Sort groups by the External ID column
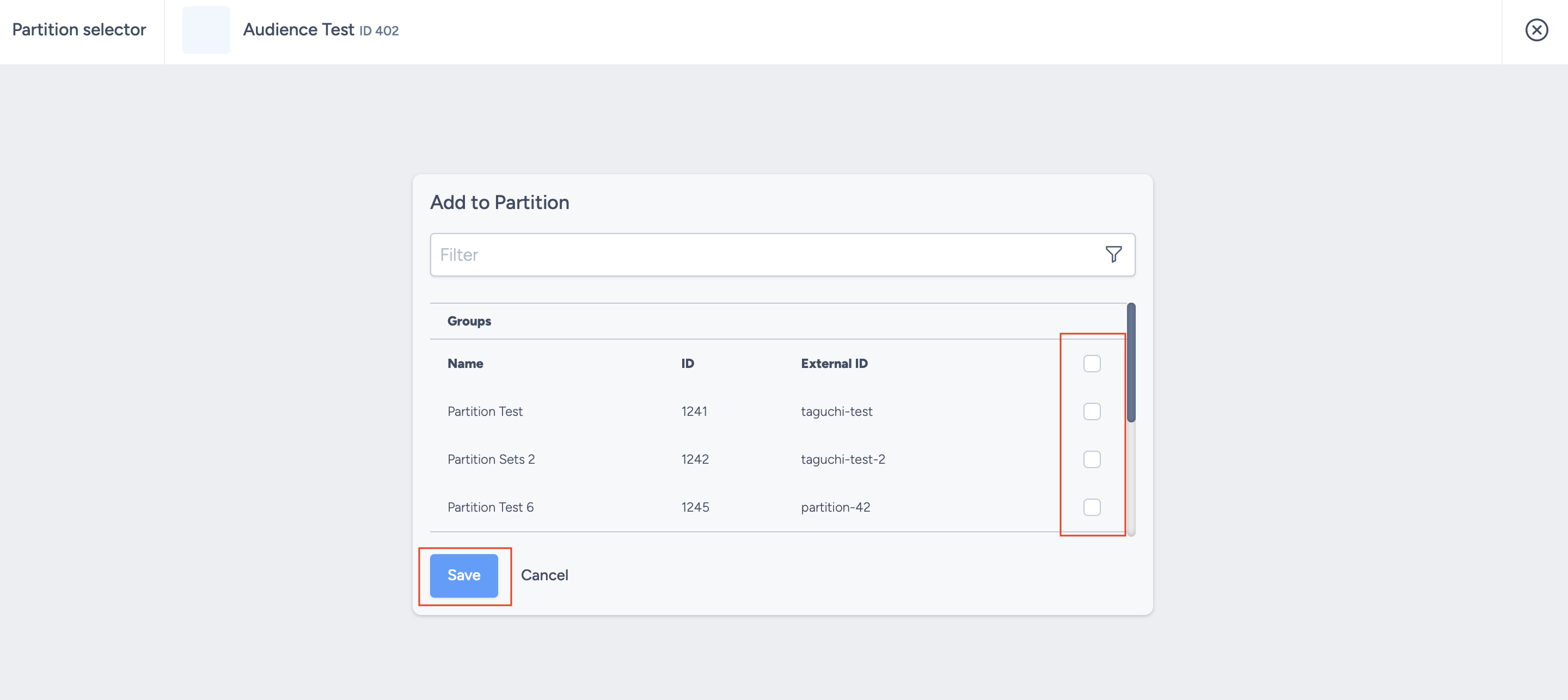1568x700 pixels. tap(834, 364)
